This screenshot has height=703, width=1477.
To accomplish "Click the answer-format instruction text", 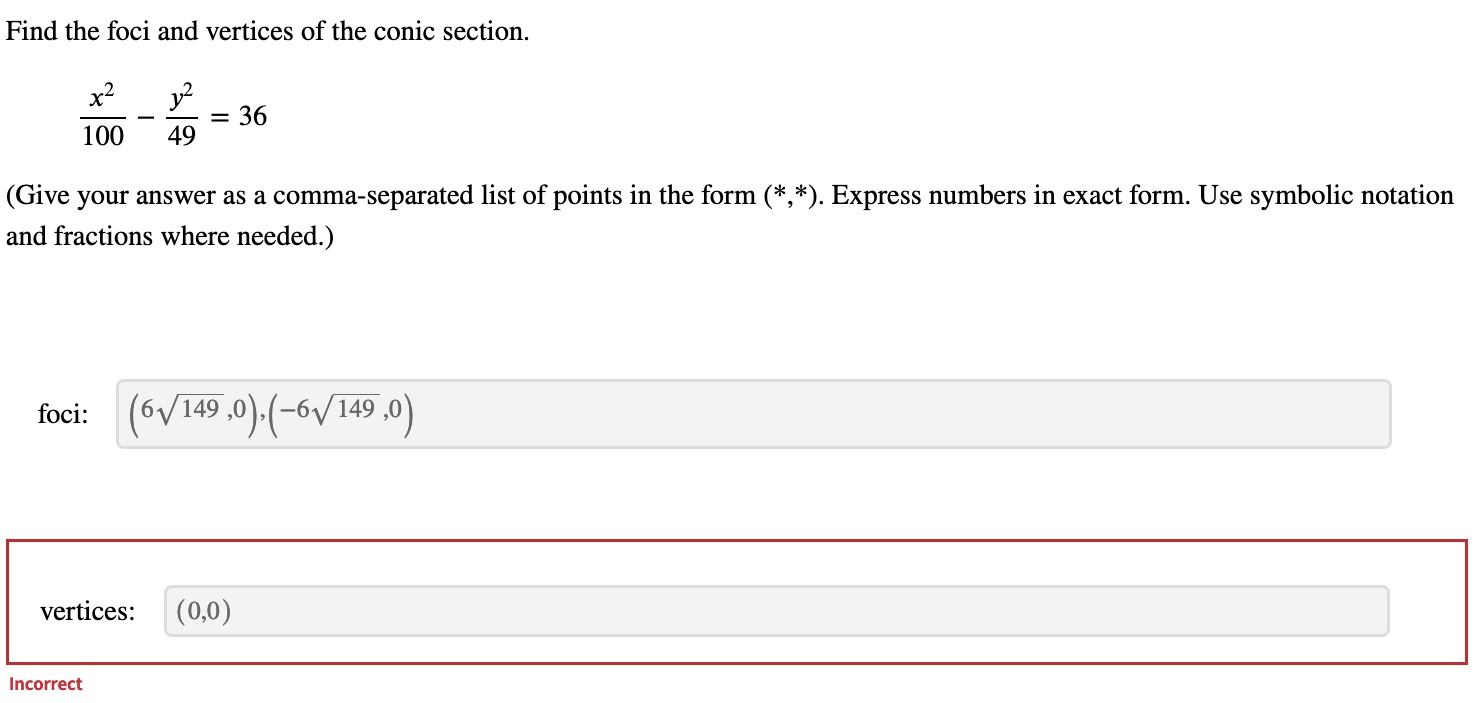I will click(x=729, y=214).
